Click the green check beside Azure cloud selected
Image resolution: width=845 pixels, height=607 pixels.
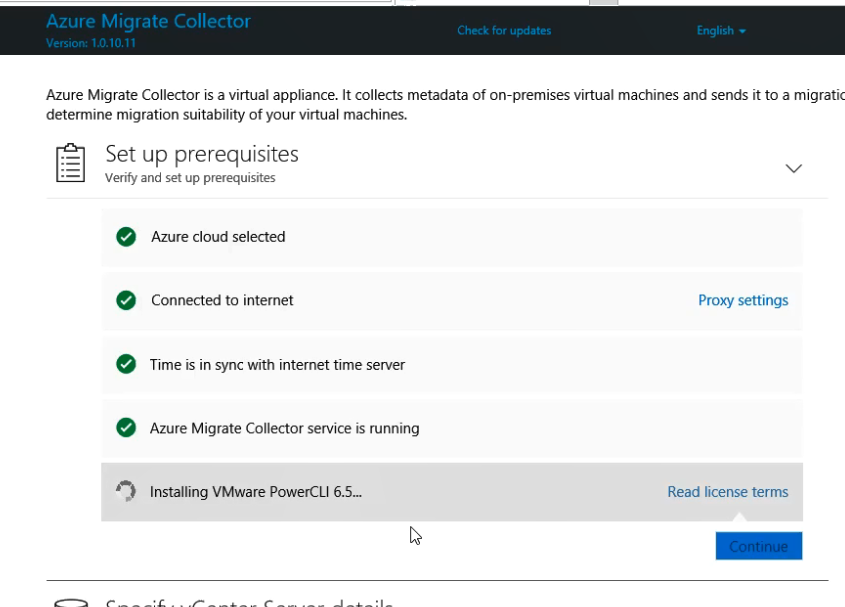point(126,237)
